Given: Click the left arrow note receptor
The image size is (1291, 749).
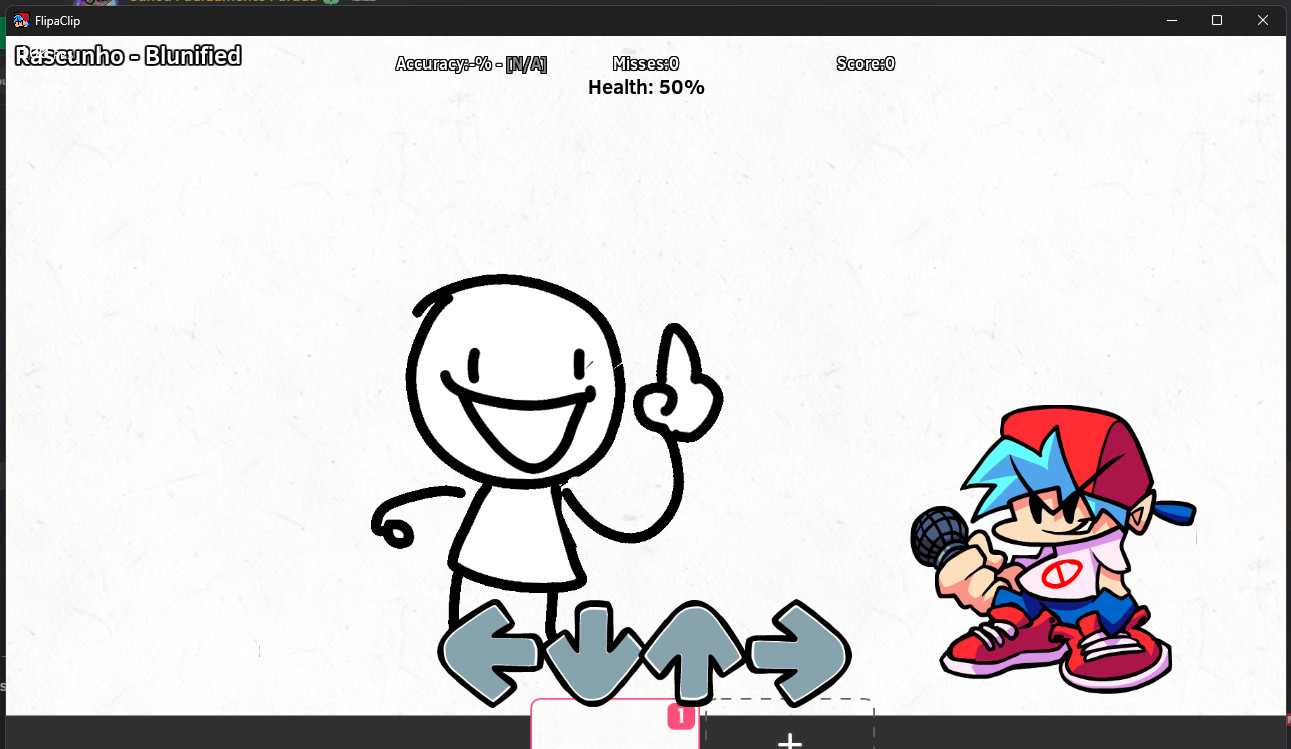Looking at the screenshot, I should [x=490, y=653].
